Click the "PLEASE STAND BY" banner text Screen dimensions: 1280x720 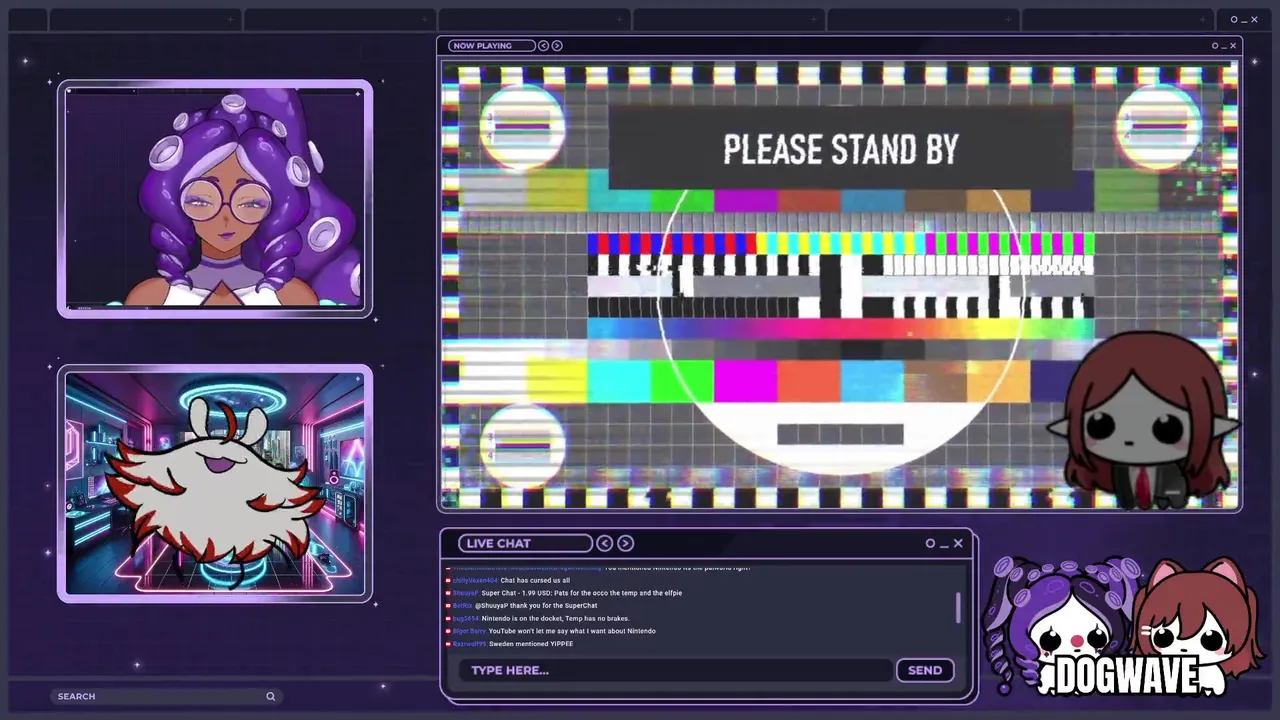tap(841, 150)
